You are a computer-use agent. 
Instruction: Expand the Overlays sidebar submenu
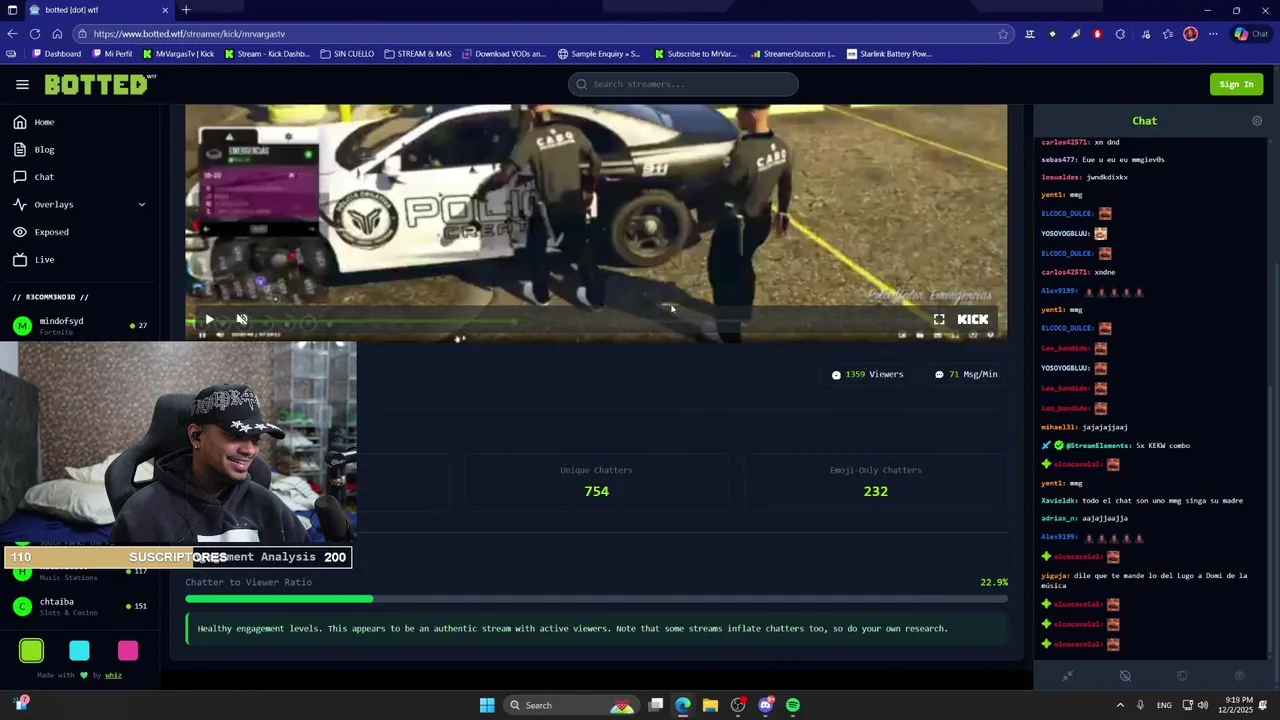coord(80,205)
